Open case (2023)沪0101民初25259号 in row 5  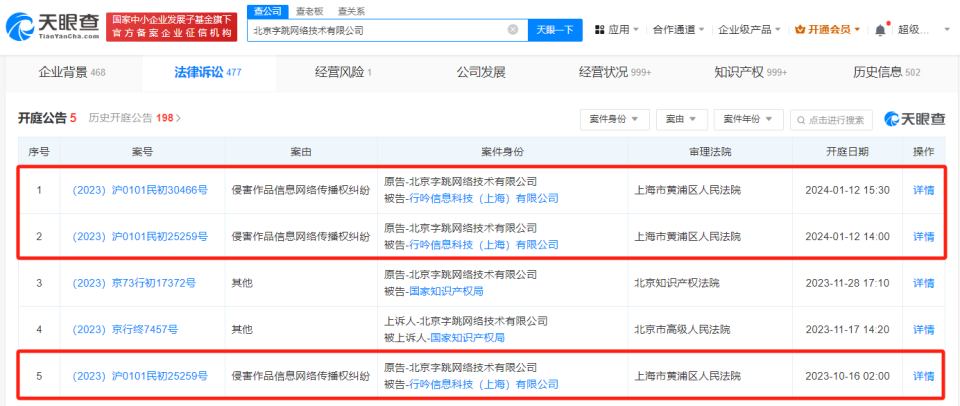(x=140, y=376)
